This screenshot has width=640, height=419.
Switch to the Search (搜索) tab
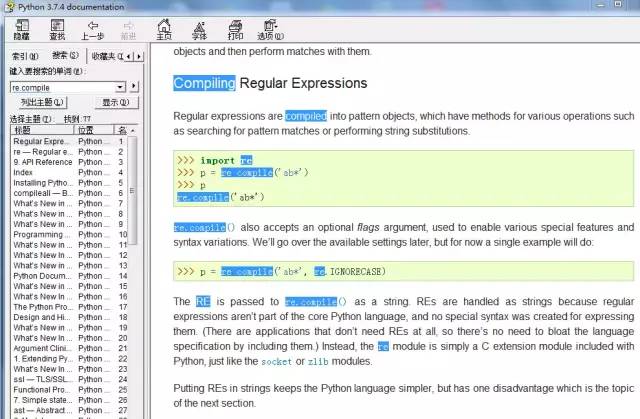click(65, 55)
